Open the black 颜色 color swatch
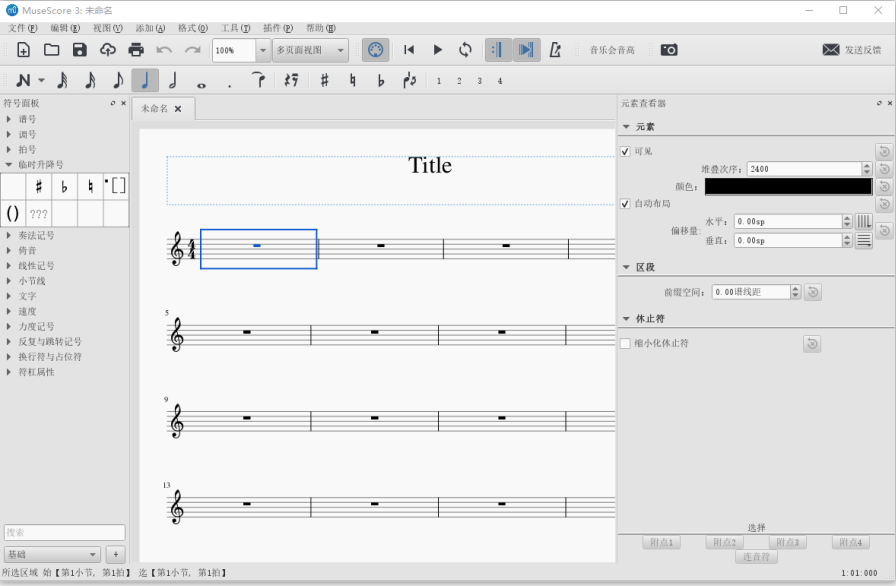Image resolution: width=896 pixels, height=586 pixels. [x=788, y=187]
